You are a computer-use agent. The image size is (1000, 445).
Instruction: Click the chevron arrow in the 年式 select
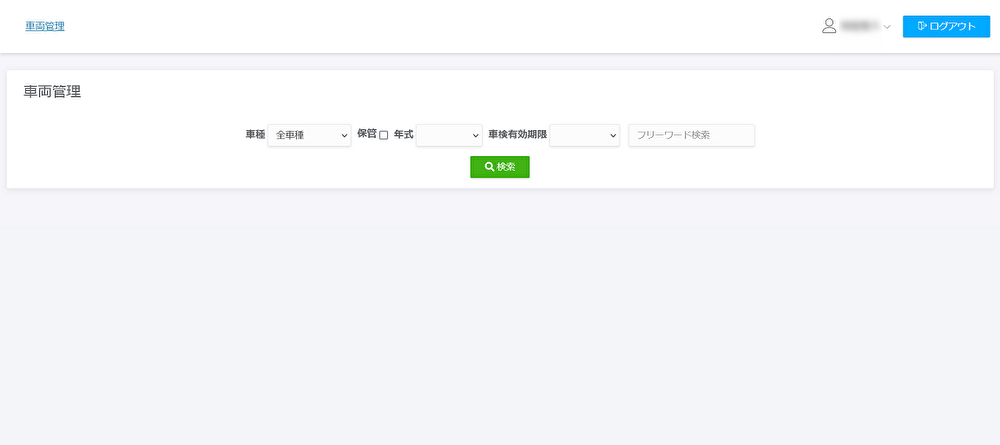coord(476,135)
